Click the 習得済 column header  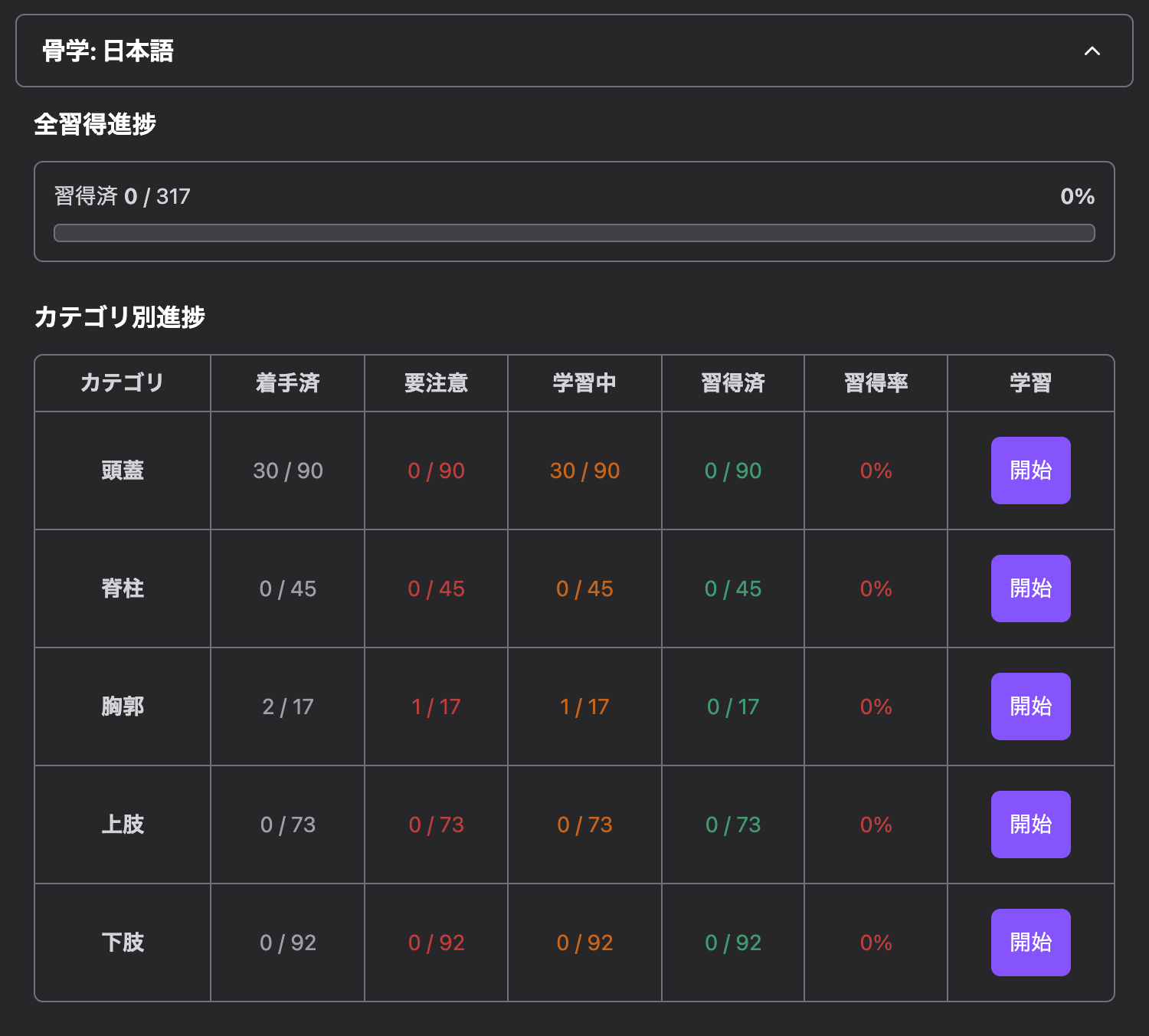tap(733, 383)
